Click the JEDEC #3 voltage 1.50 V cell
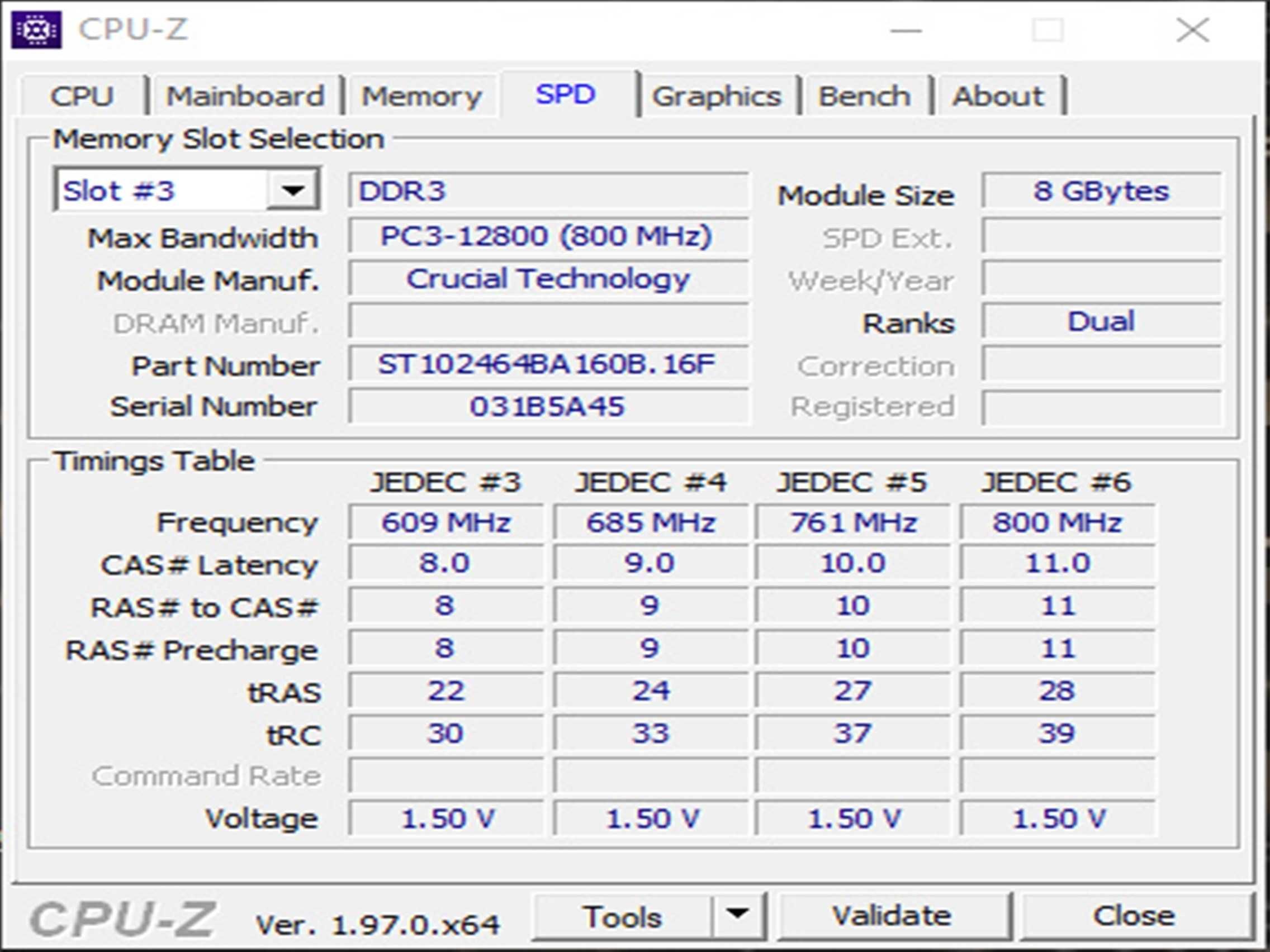The width and height of the screenshot is (1270, 952). point(446,818)
